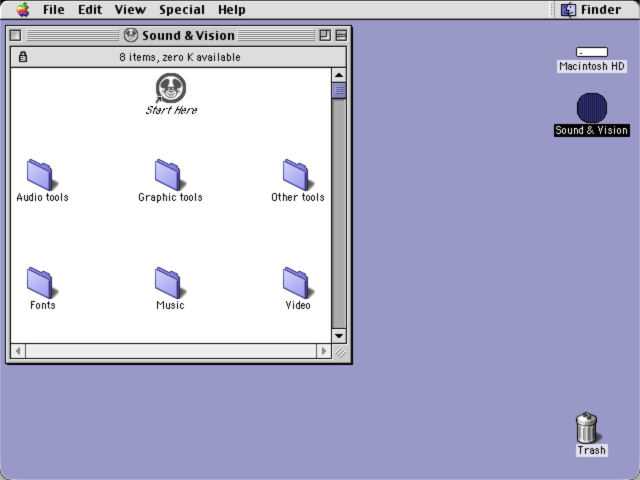Select the Macintosh HD disk icon
Image resolution: width=640 pixels, height=480 pixels.
click(x=592, y=52)
